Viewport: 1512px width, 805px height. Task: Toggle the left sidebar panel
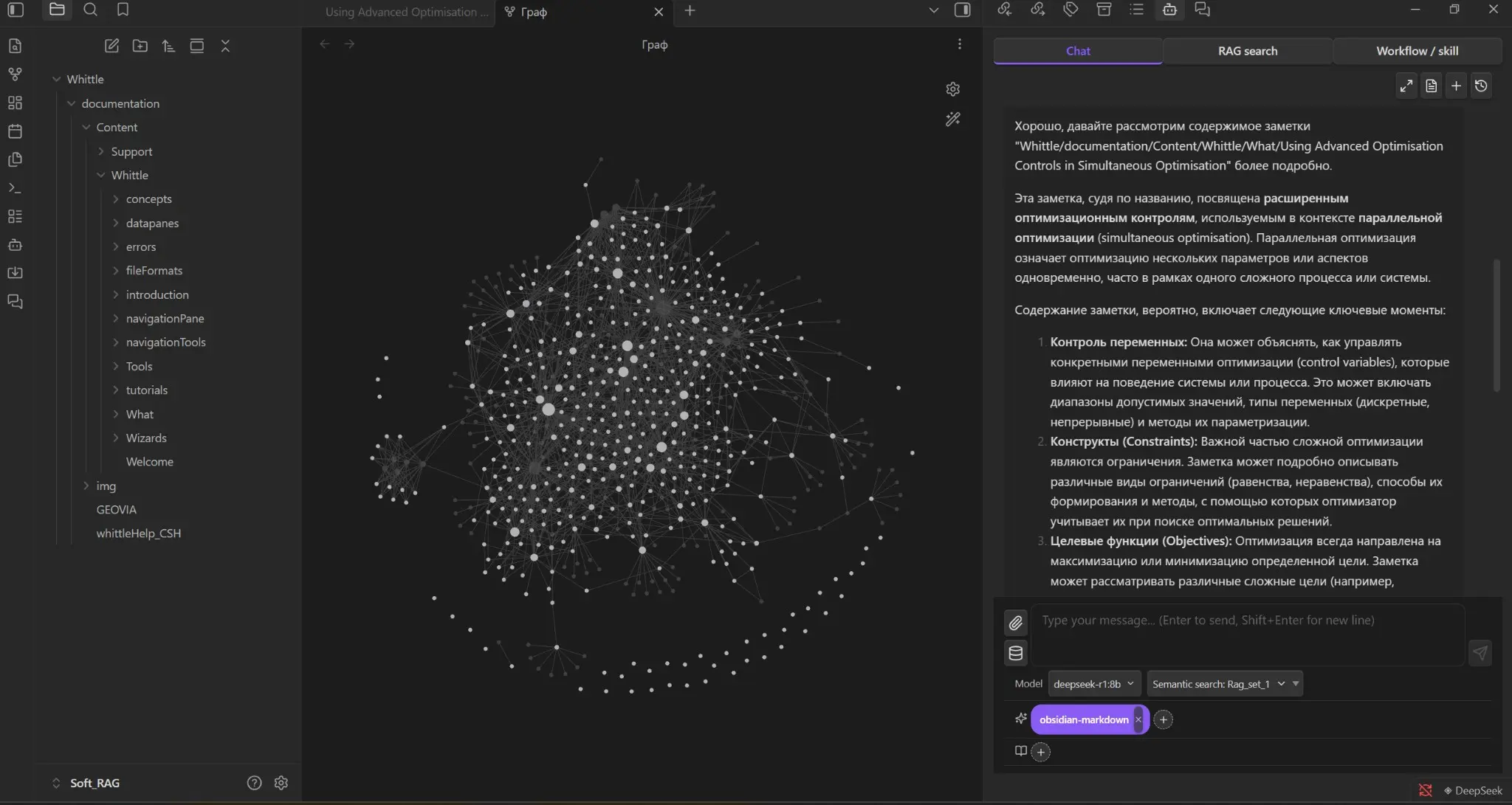pyautogui.click(x=16, y=10)
